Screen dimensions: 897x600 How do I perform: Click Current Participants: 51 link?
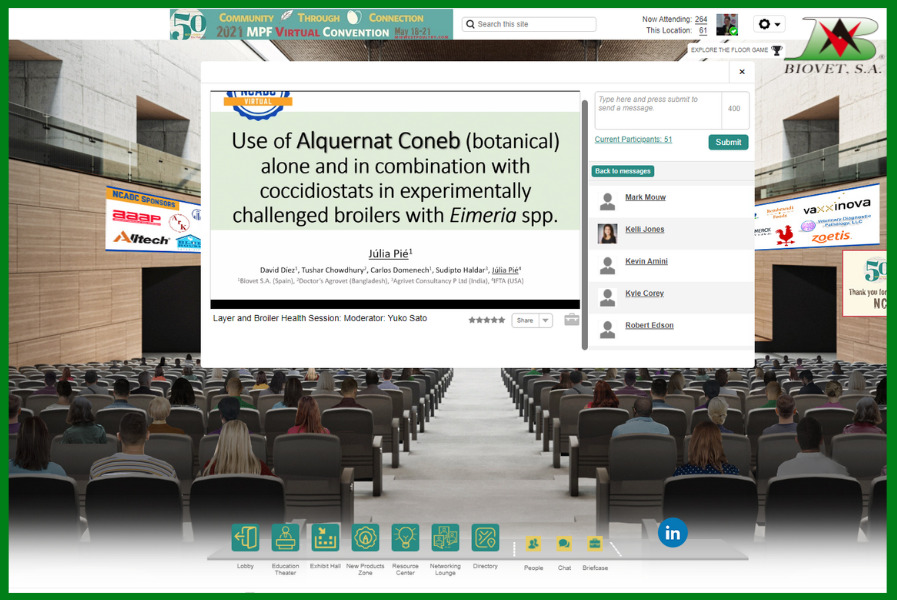633,140
